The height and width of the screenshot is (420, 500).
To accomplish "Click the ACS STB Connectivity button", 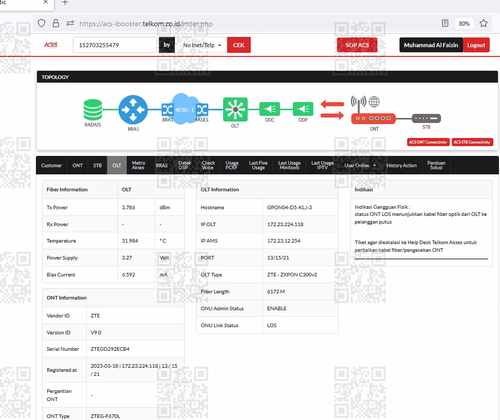I will tap(472, 142).
